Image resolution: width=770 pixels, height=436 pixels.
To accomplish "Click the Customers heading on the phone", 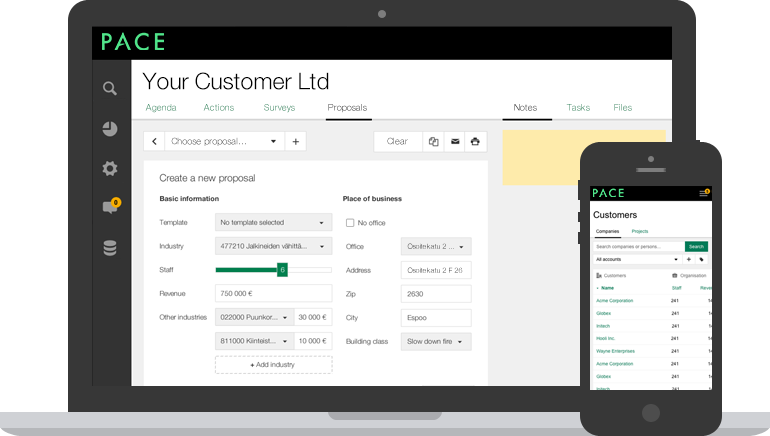I will [x=615, y=215].
